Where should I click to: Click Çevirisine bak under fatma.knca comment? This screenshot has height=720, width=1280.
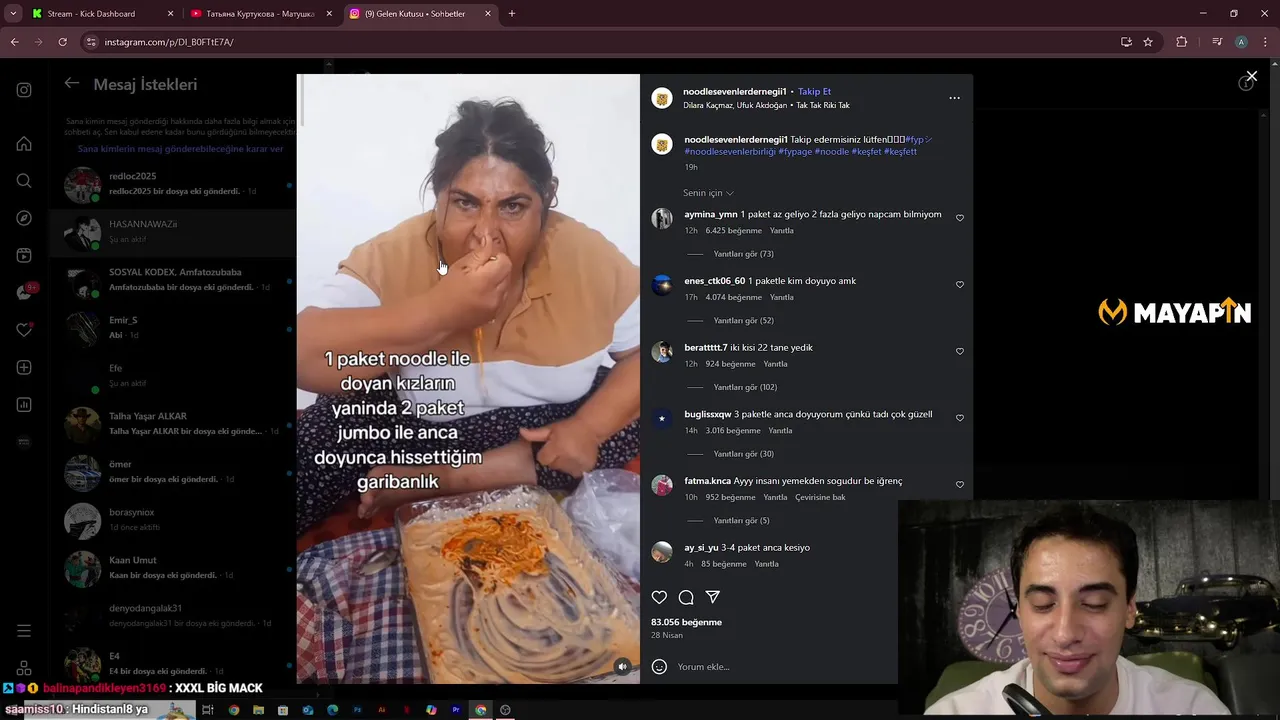[820, 497]
